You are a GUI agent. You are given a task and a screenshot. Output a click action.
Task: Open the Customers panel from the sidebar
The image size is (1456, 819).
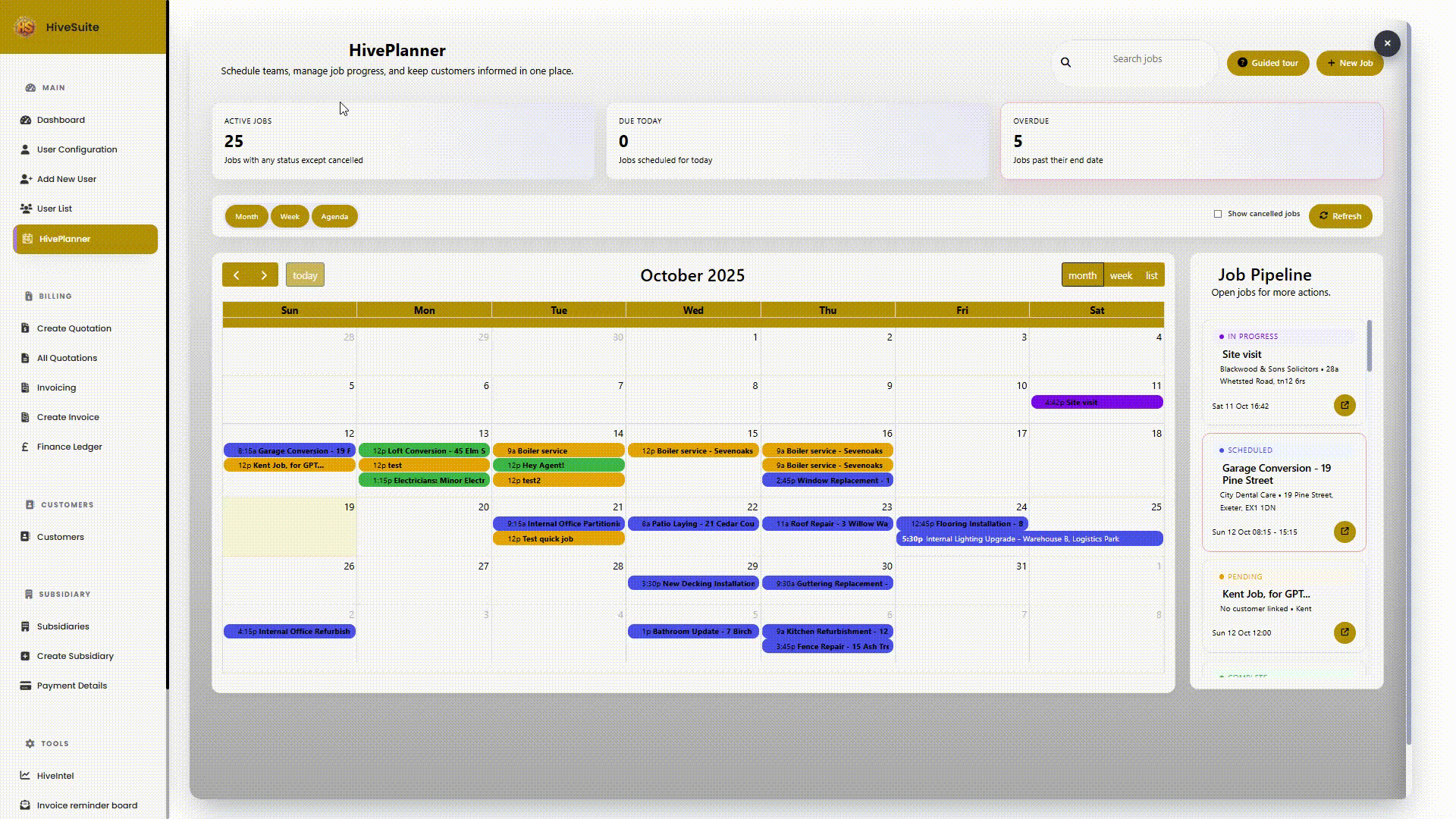click(60, 536)
